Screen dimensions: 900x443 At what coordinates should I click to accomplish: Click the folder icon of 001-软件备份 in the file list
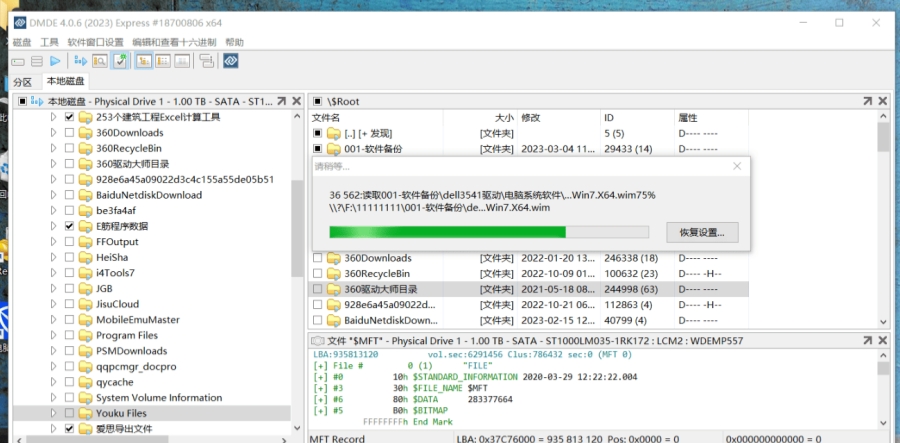[x=333, y=149]
